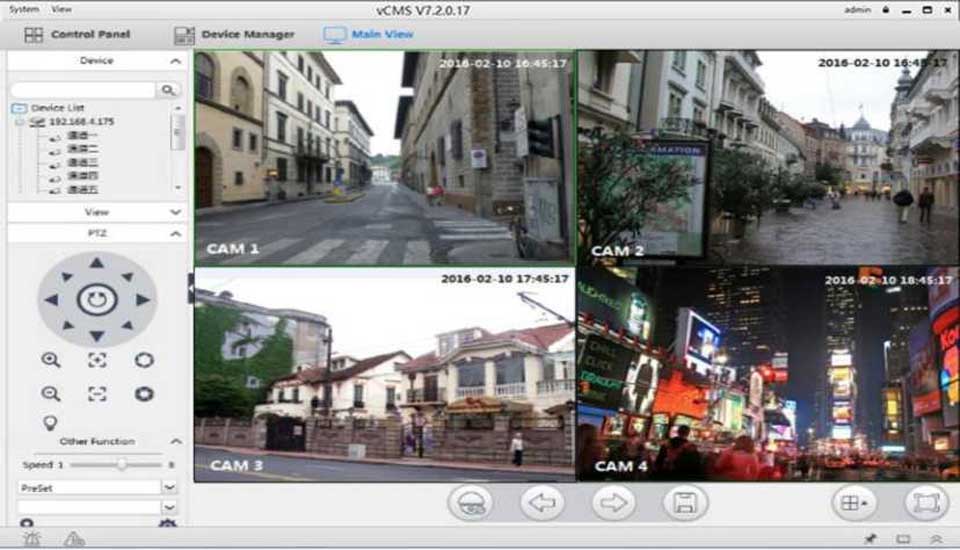The width and height of the screenshot is (960, 550).
Task: Go to previous page with left arrow button
Action: coord(542,503)
